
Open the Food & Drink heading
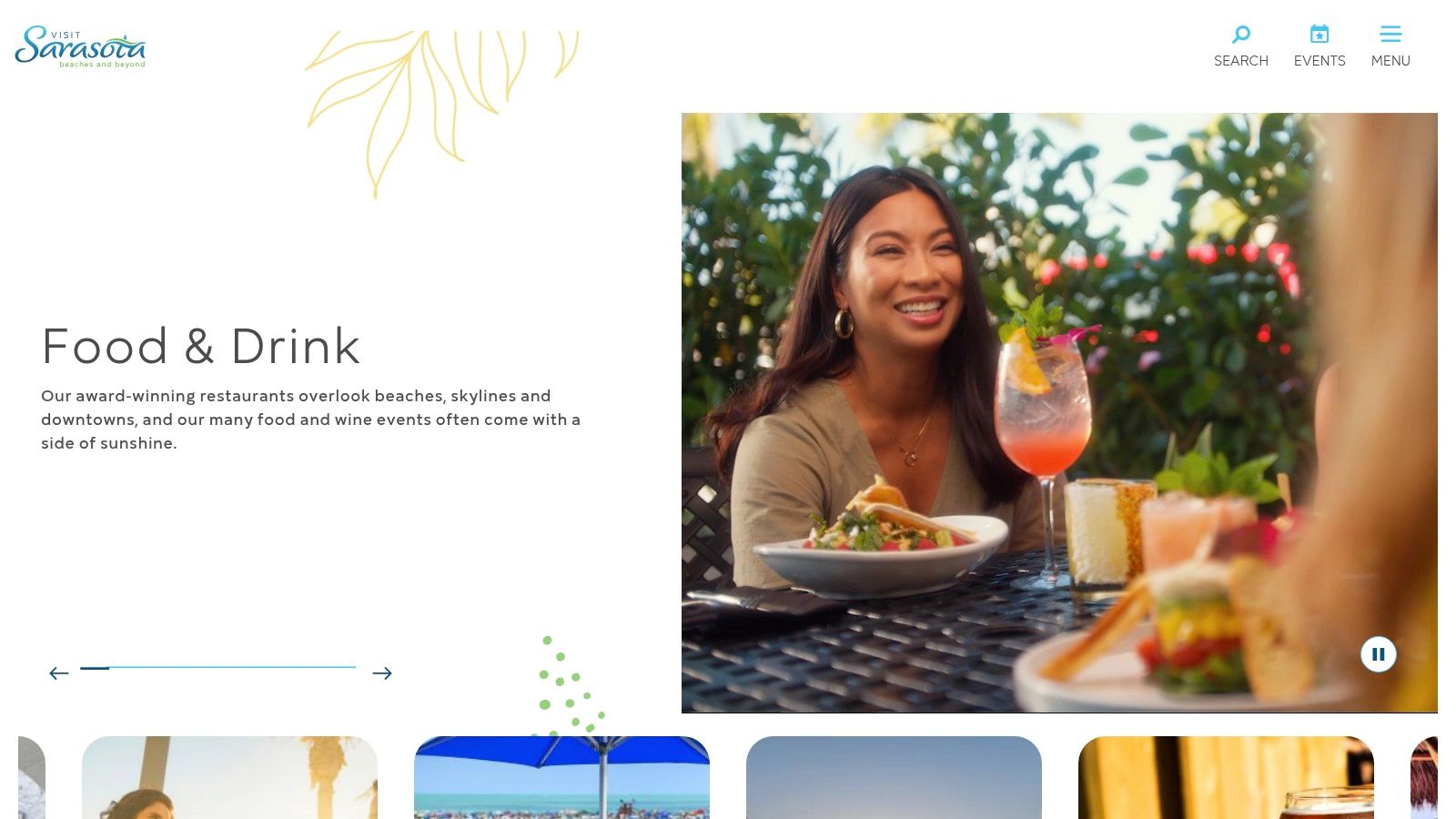(201, 347)
